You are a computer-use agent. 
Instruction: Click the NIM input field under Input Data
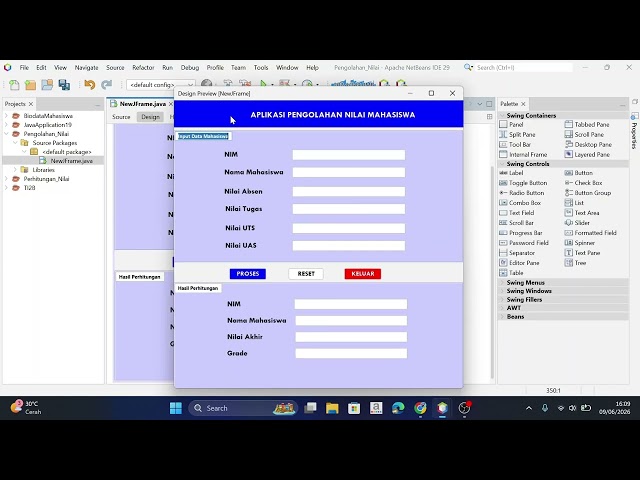(x=349, y=155)
